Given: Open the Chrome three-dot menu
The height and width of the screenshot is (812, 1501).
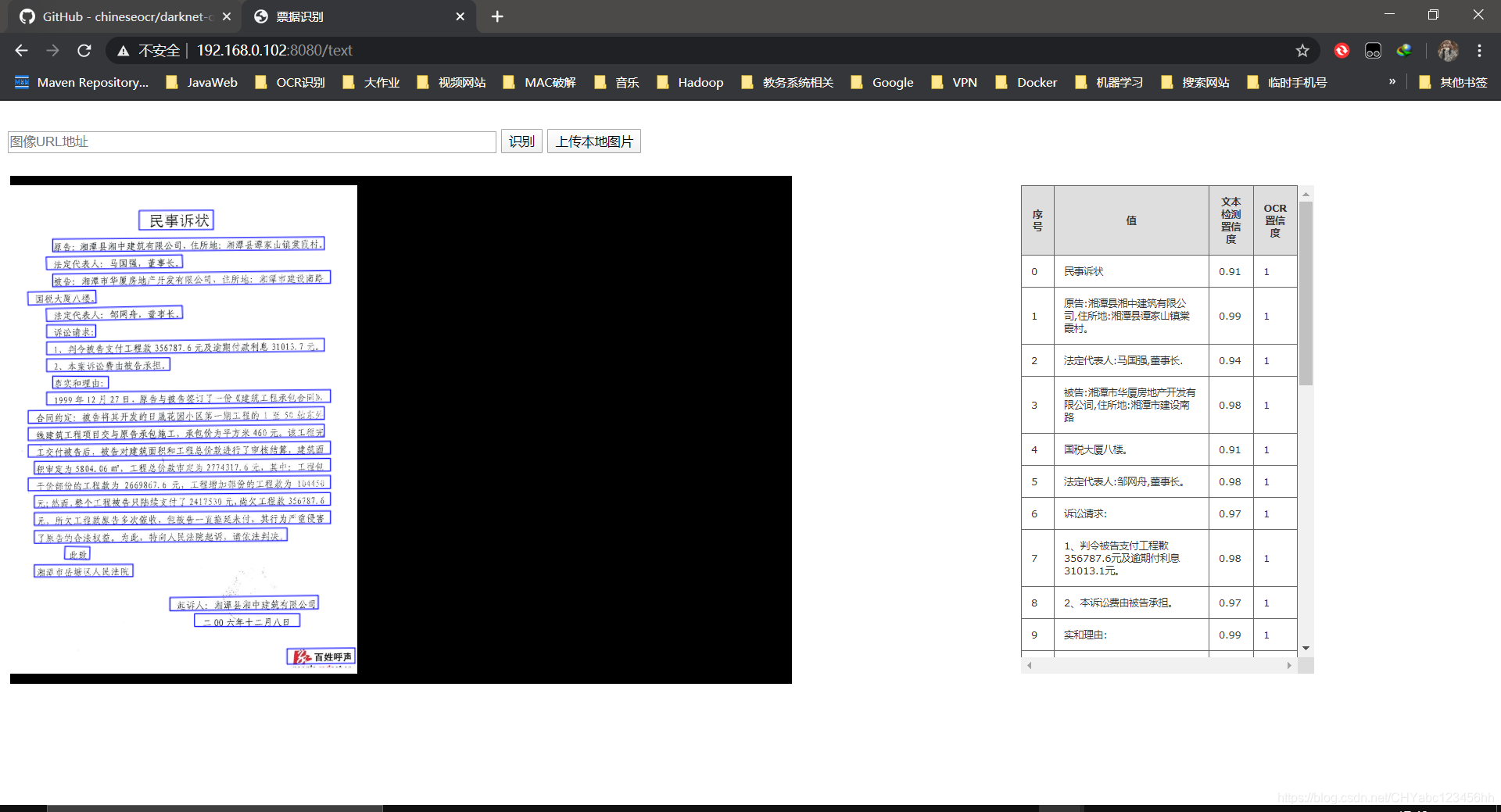Looking at the screenshot, I should click(1479, 50).
